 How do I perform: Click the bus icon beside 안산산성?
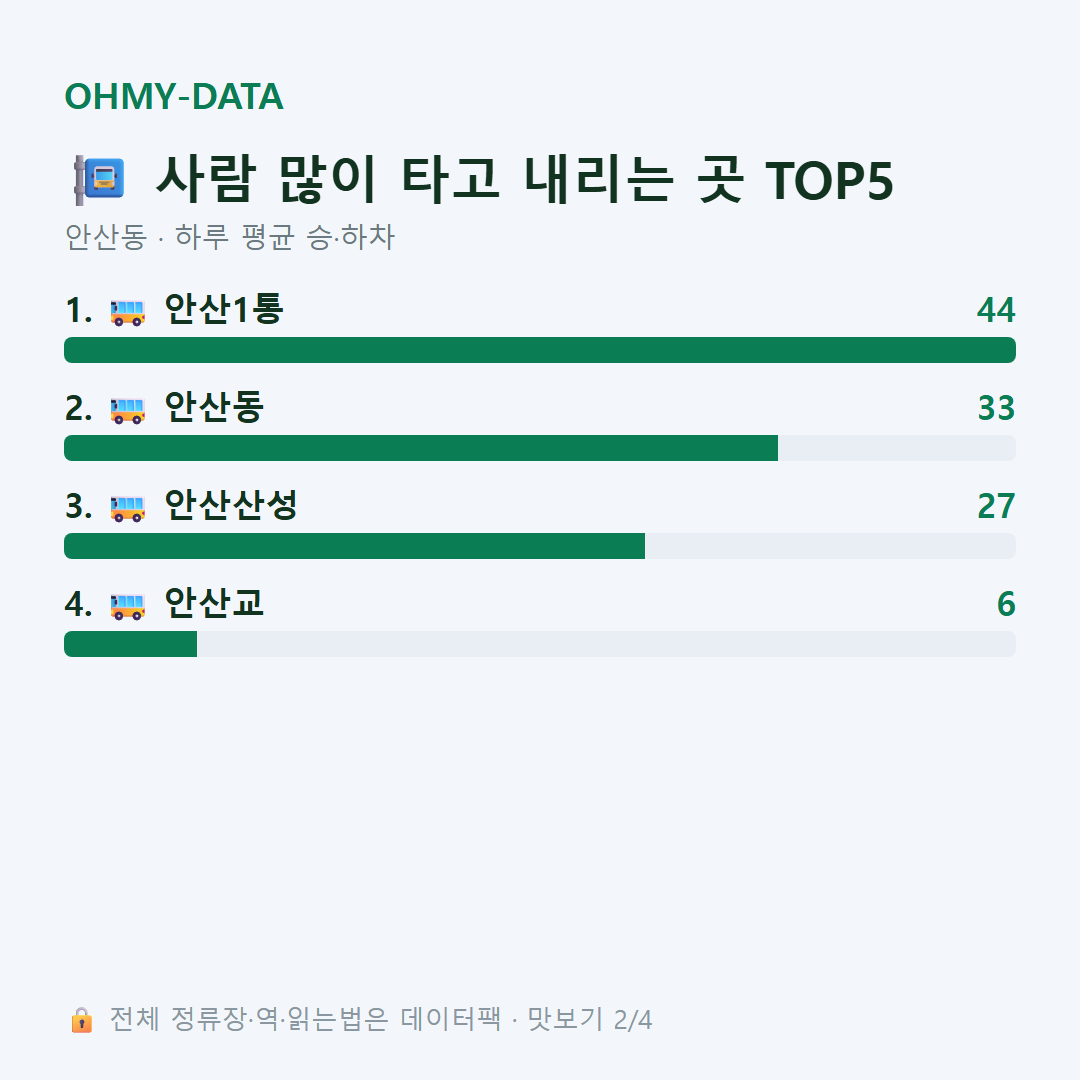tap(127, 508)
